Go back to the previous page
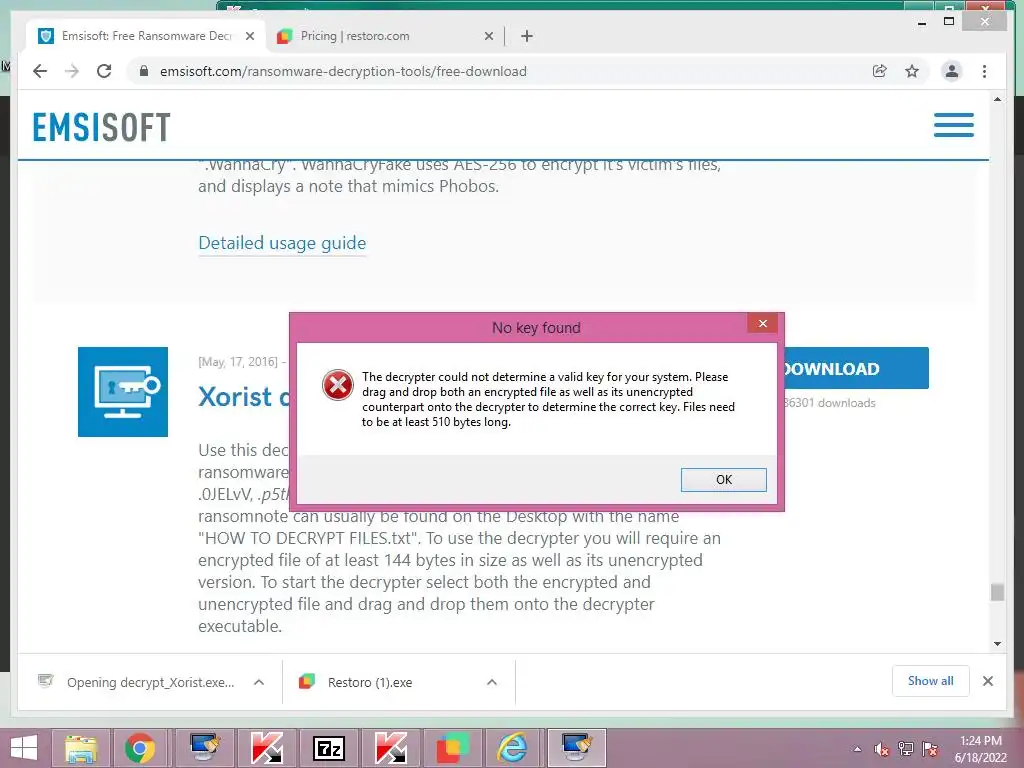Viewport: 1024px width, 768px height. pos(40,71)
